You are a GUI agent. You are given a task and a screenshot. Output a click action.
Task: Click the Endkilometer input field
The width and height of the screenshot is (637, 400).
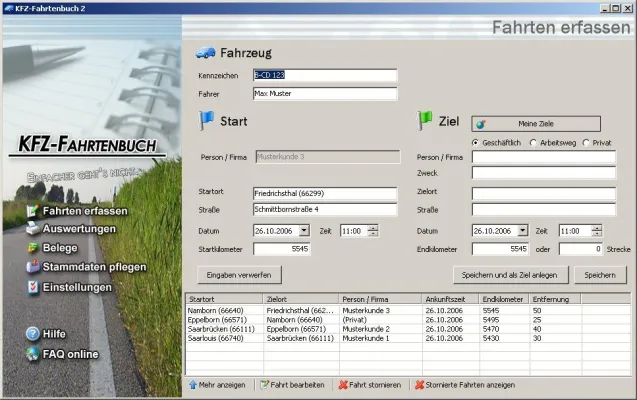point(500,249)
